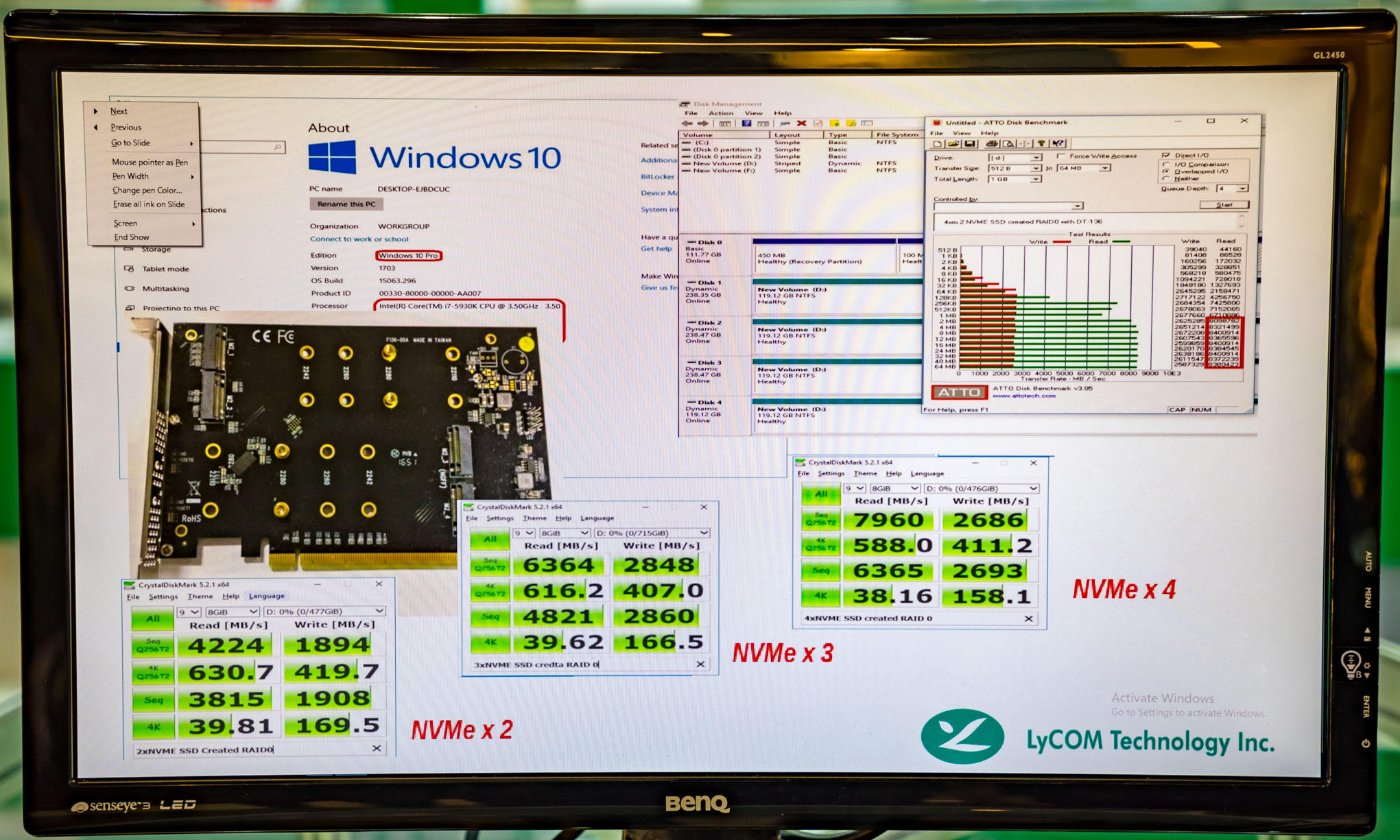1400x840 pixels.
Task: Click the green All button in NVMe x4 CrystalDiskMark
Action: [820, 494]
